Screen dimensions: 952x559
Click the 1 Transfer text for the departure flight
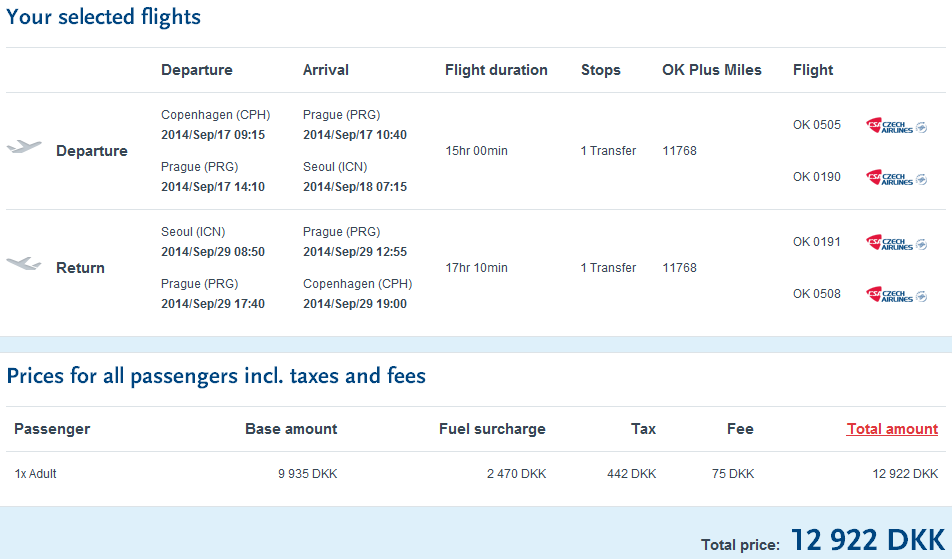(608, 151)
